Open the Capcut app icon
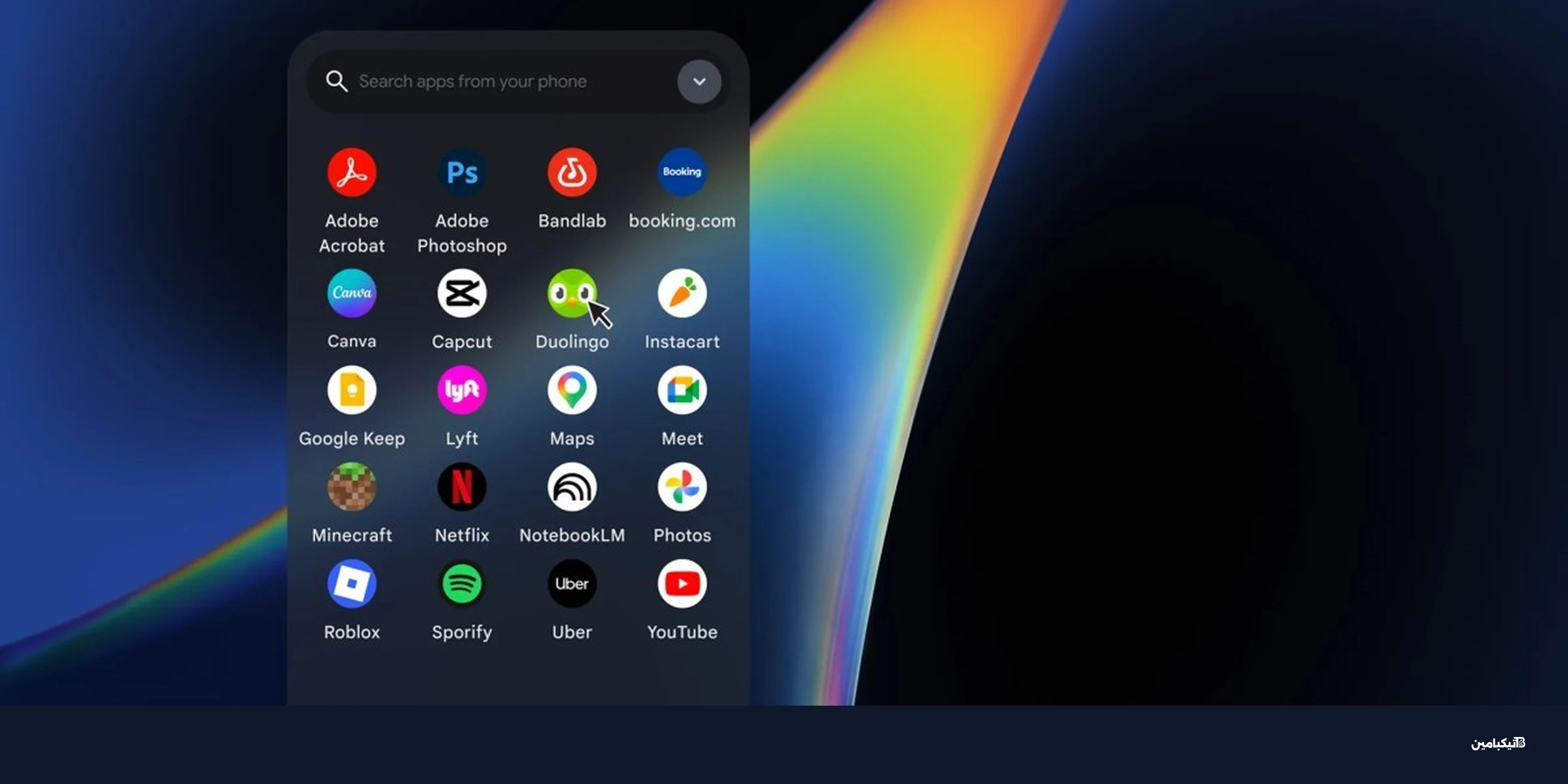The height and width of the screenshot is (784, 1568). click(462, 293)
